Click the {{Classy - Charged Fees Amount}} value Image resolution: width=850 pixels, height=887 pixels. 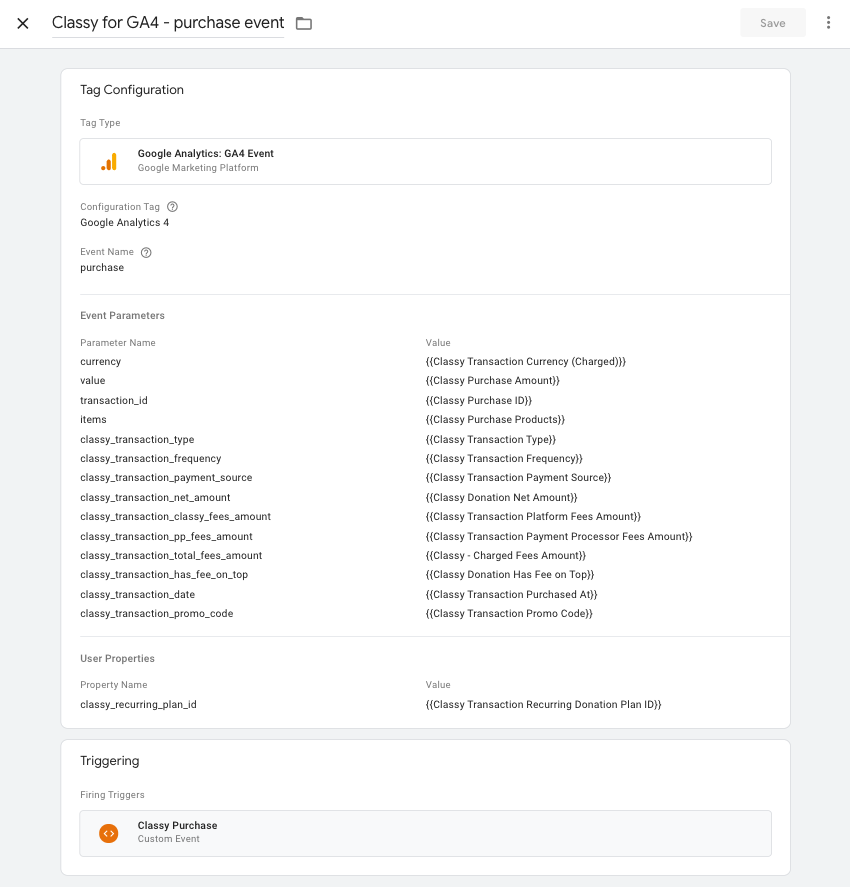coord(506,556)
